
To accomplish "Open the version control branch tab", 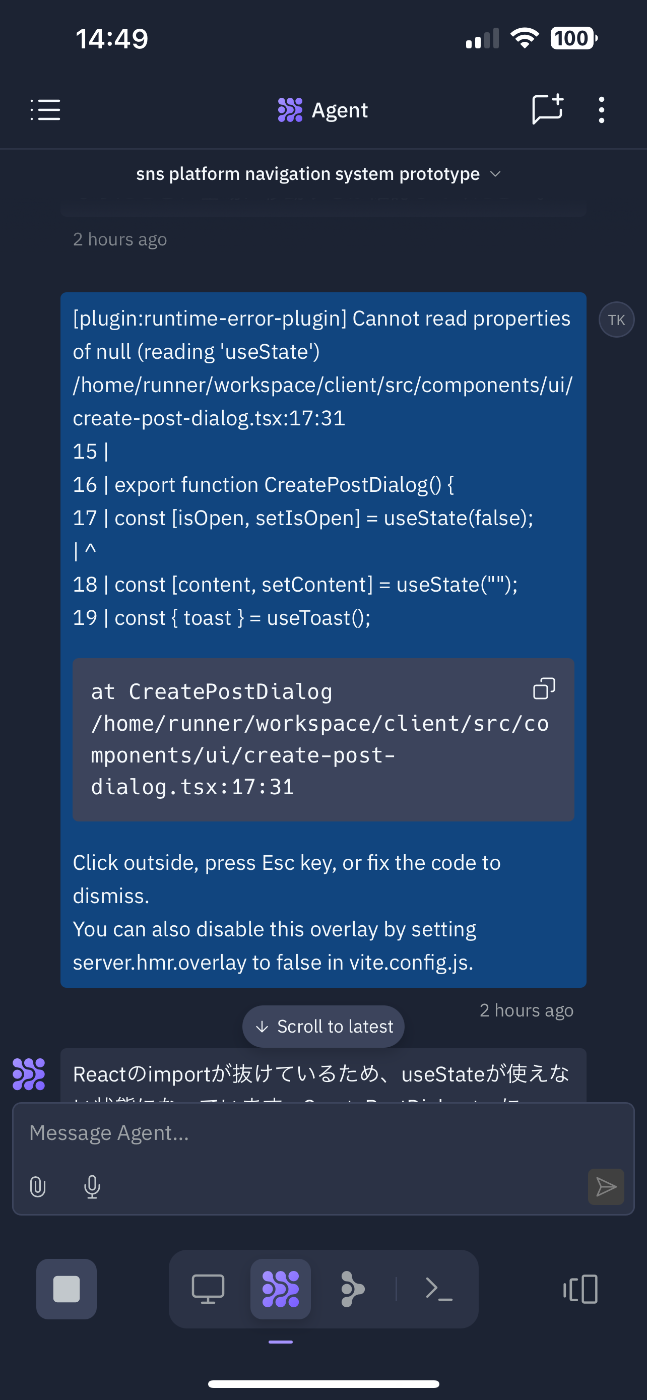I will point(352,1289).
